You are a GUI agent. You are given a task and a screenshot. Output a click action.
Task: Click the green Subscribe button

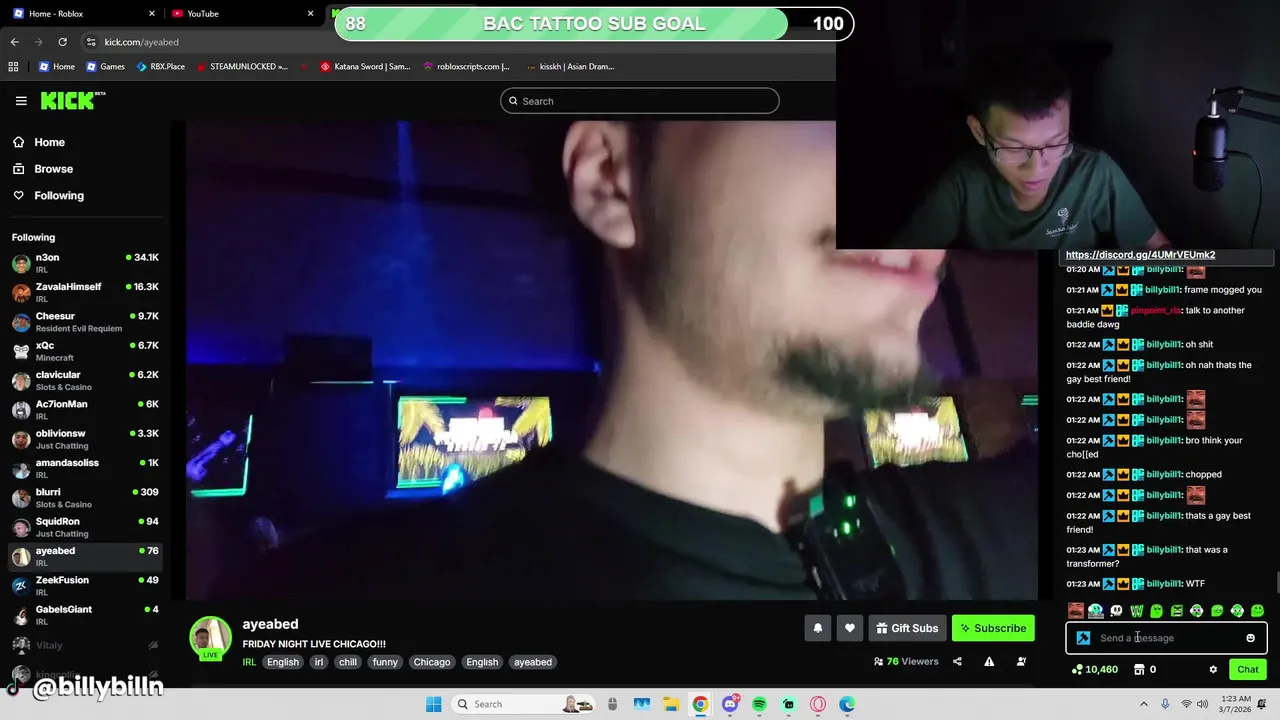click(993, 628)
